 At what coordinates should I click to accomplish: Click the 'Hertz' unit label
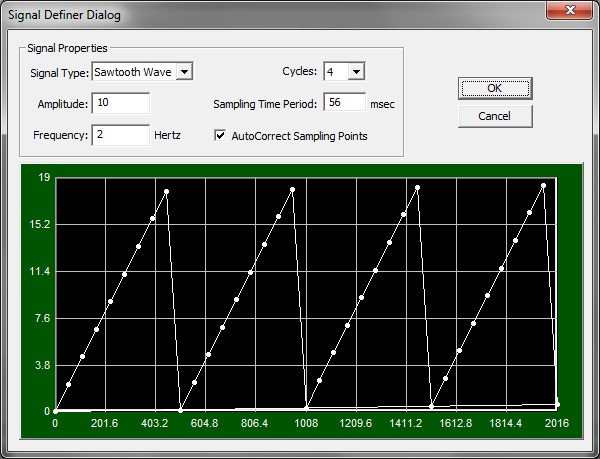click(x=167, y=135)
